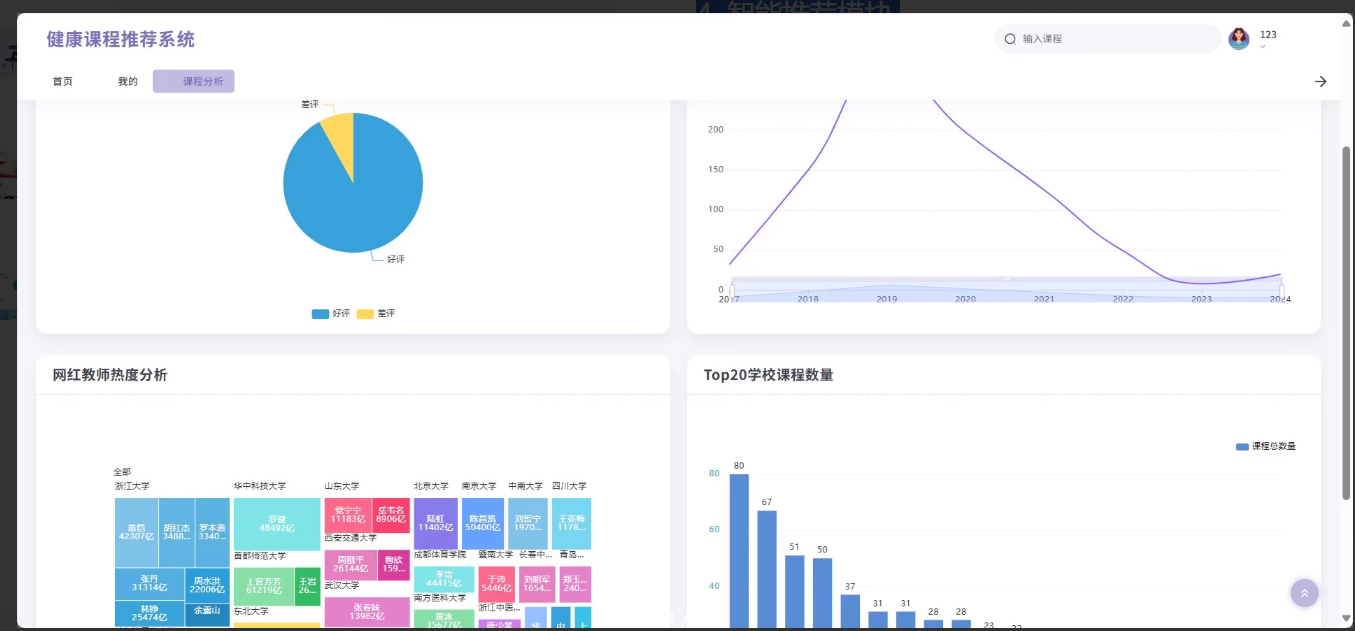
Task: Click the left handle of the year zoom slider
Action: 732,291
